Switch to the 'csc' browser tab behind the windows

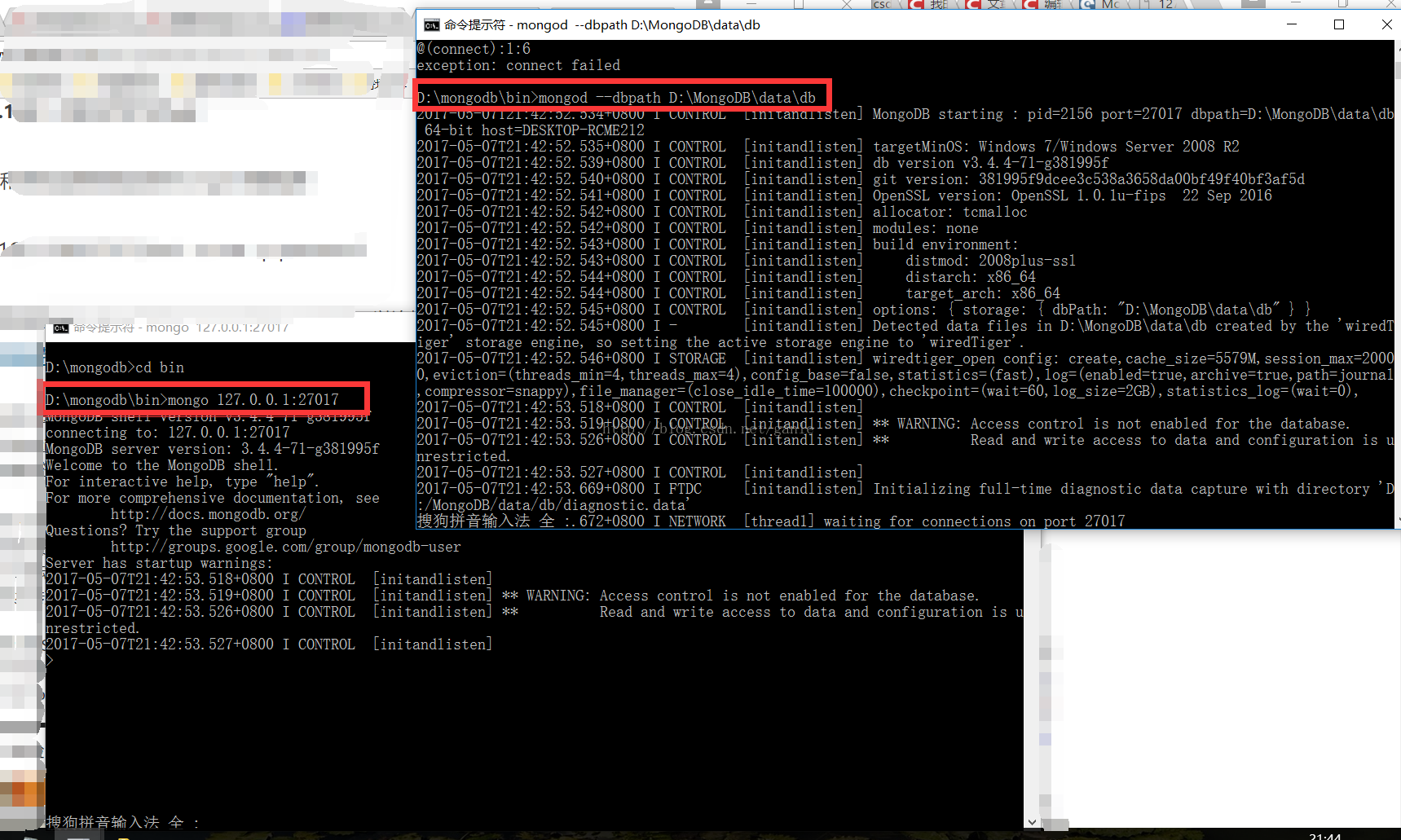tap(883, 4)
